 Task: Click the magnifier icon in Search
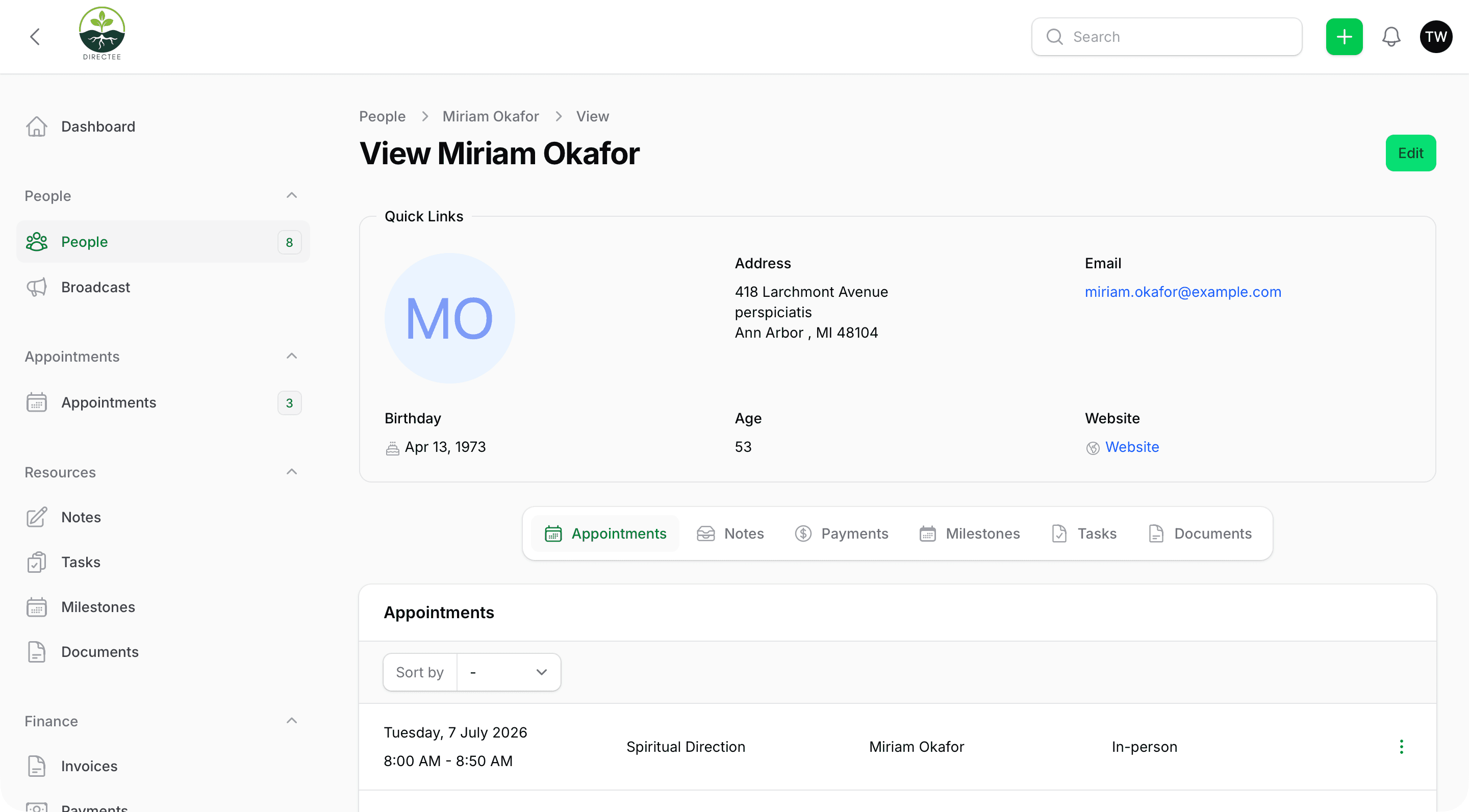point(1054,37)
